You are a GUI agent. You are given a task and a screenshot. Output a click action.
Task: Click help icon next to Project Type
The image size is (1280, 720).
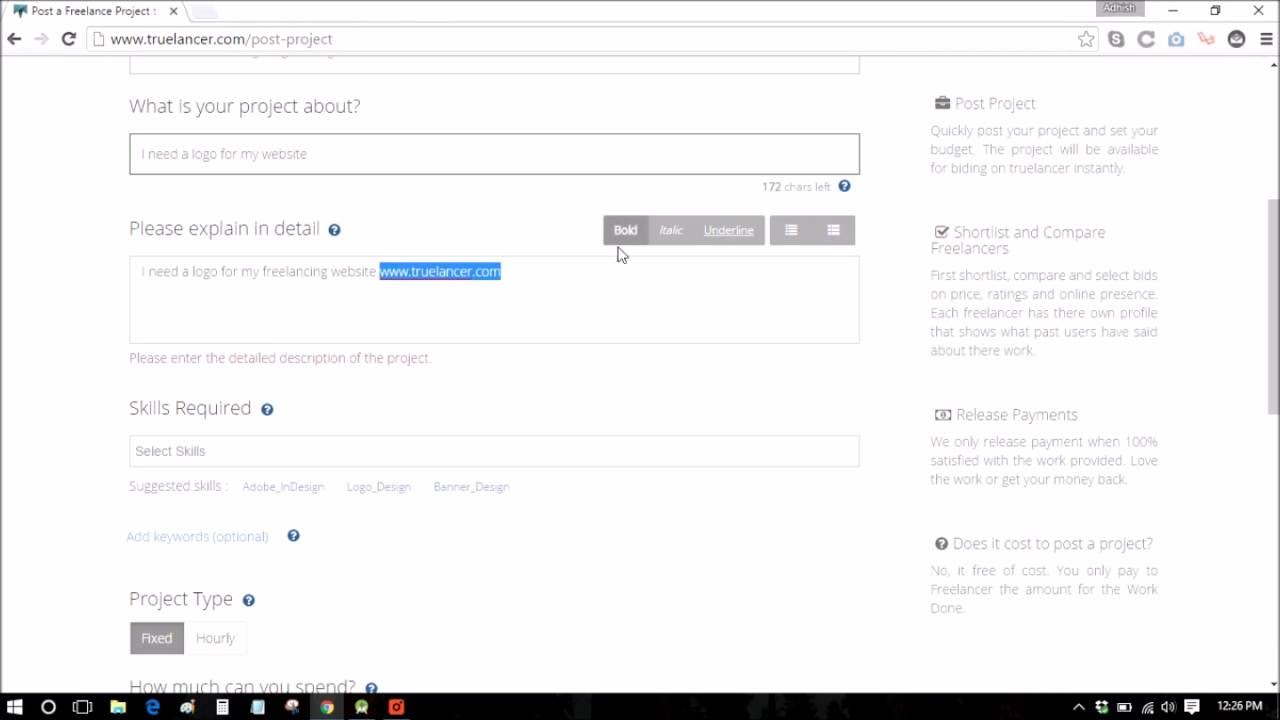pyautogui.click(x=248, y=600)
